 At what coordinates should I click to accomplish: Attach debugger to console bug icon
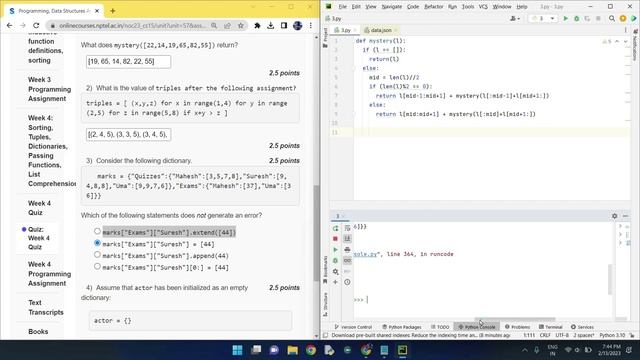pyautogui.click(x=336, y=260)
